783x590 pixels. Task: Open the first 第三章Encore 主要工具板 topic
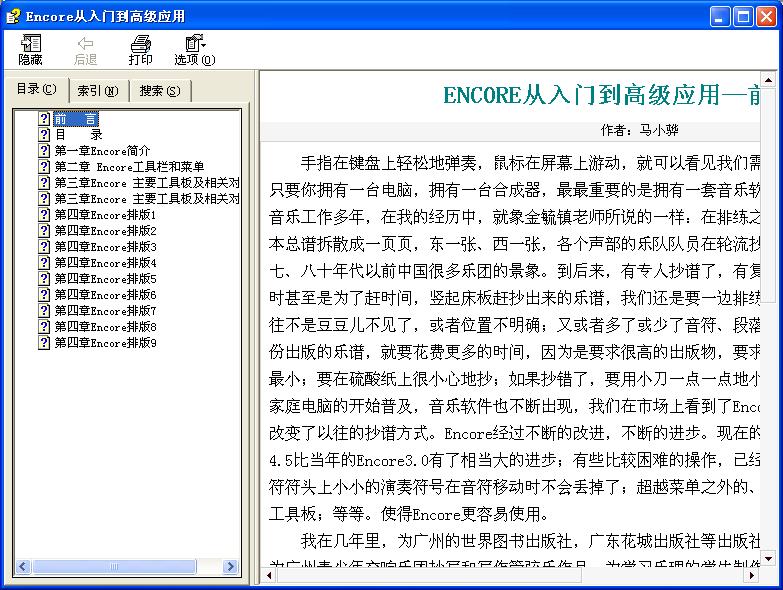click(x=147, y=183)
